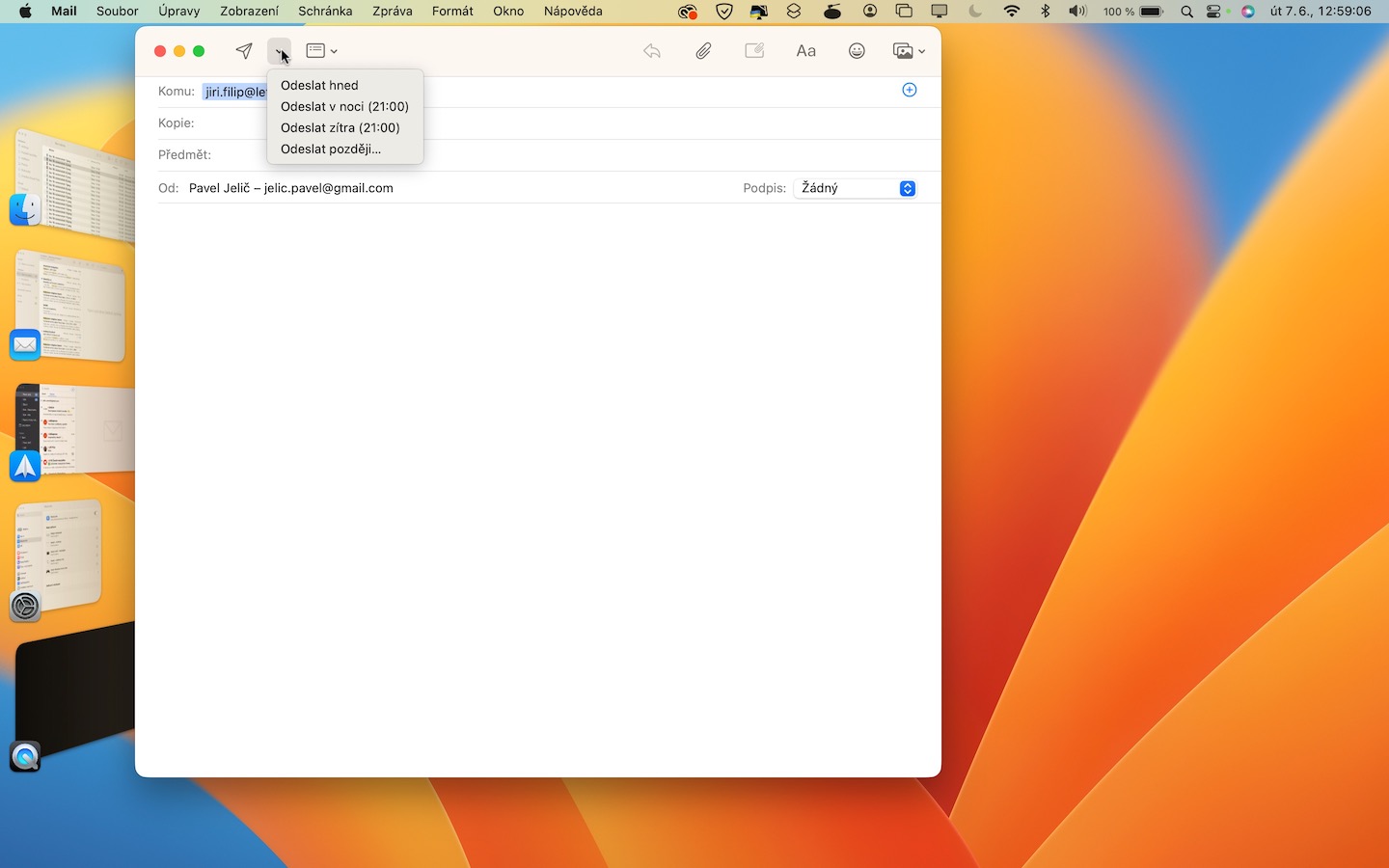Click the date and time clock

point(1321,12)
